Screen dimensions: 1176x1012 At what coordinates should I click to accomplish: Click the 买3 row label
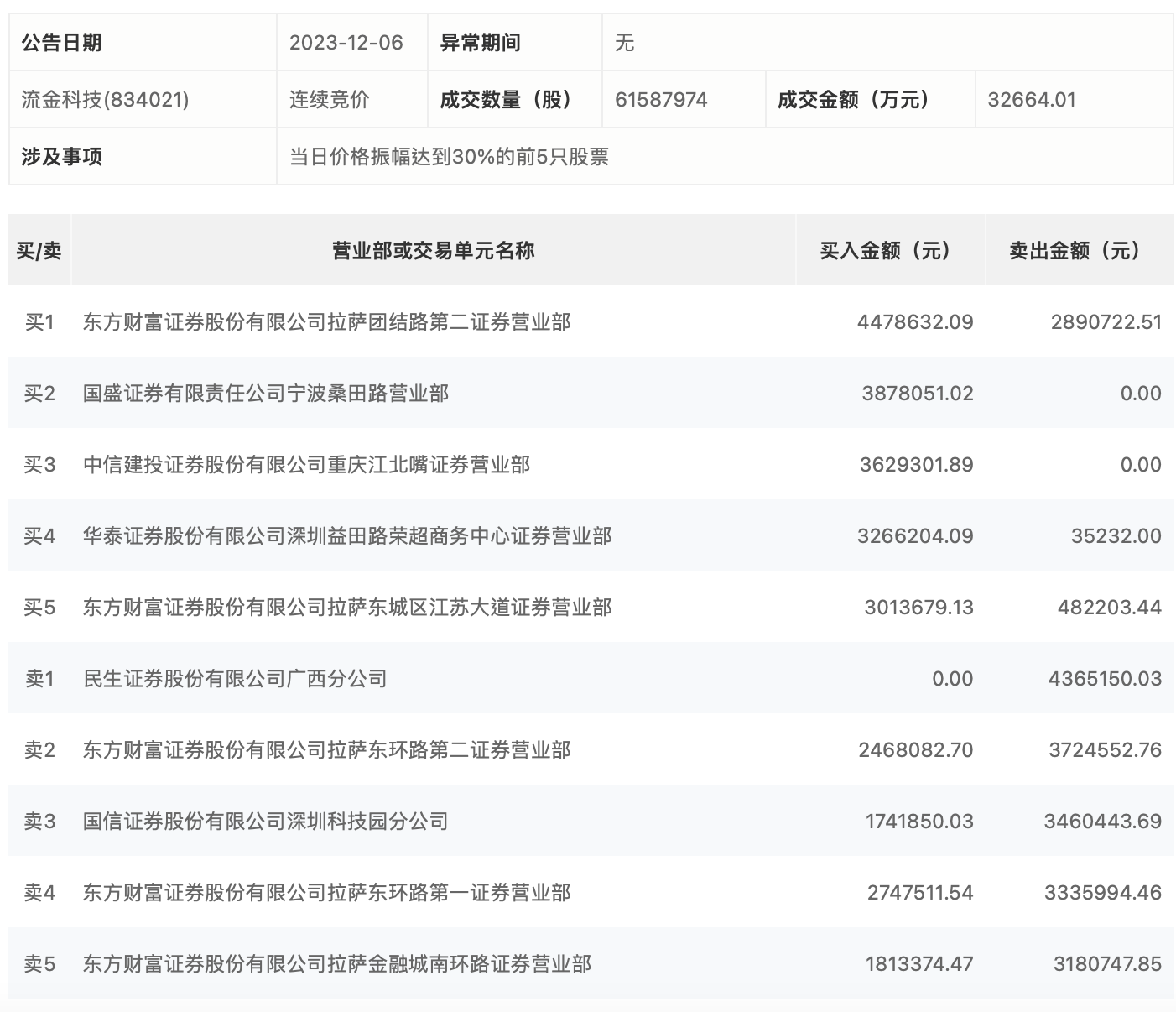[39, 465]
